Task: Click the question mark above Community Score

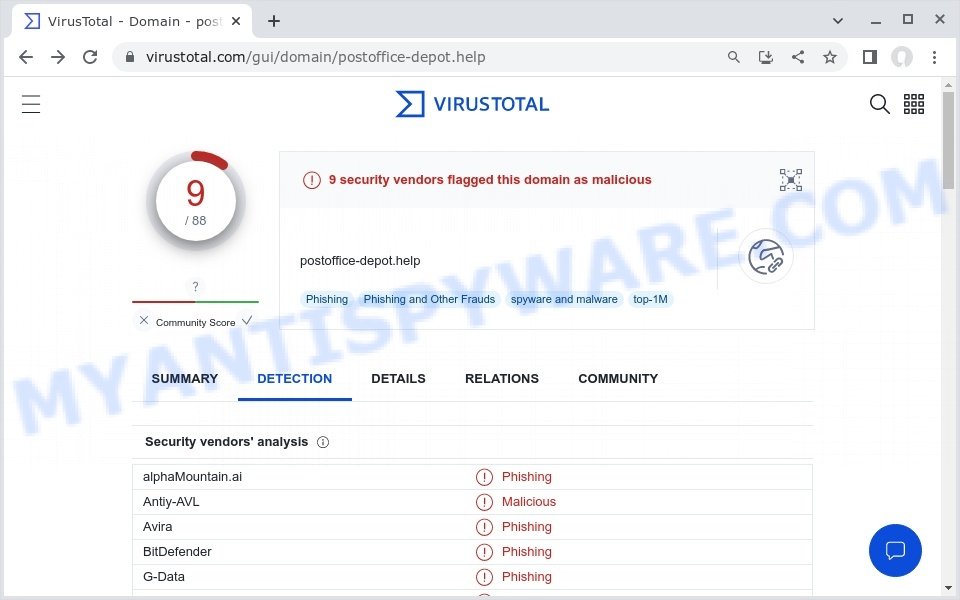Action: [195, 286]
